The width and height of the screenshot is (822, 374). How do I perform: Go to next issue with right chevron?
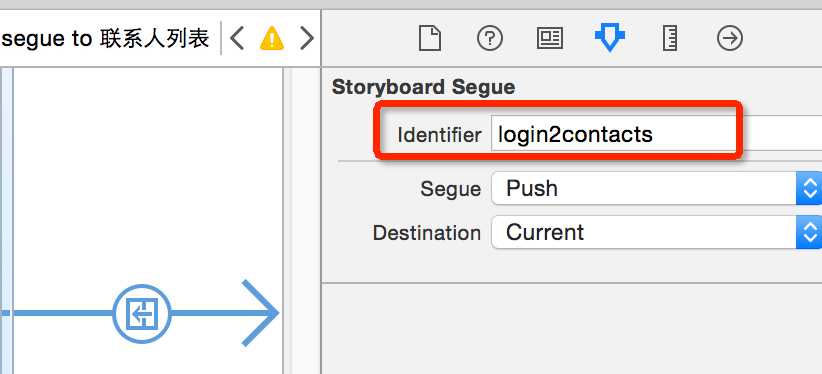[307, 38]
